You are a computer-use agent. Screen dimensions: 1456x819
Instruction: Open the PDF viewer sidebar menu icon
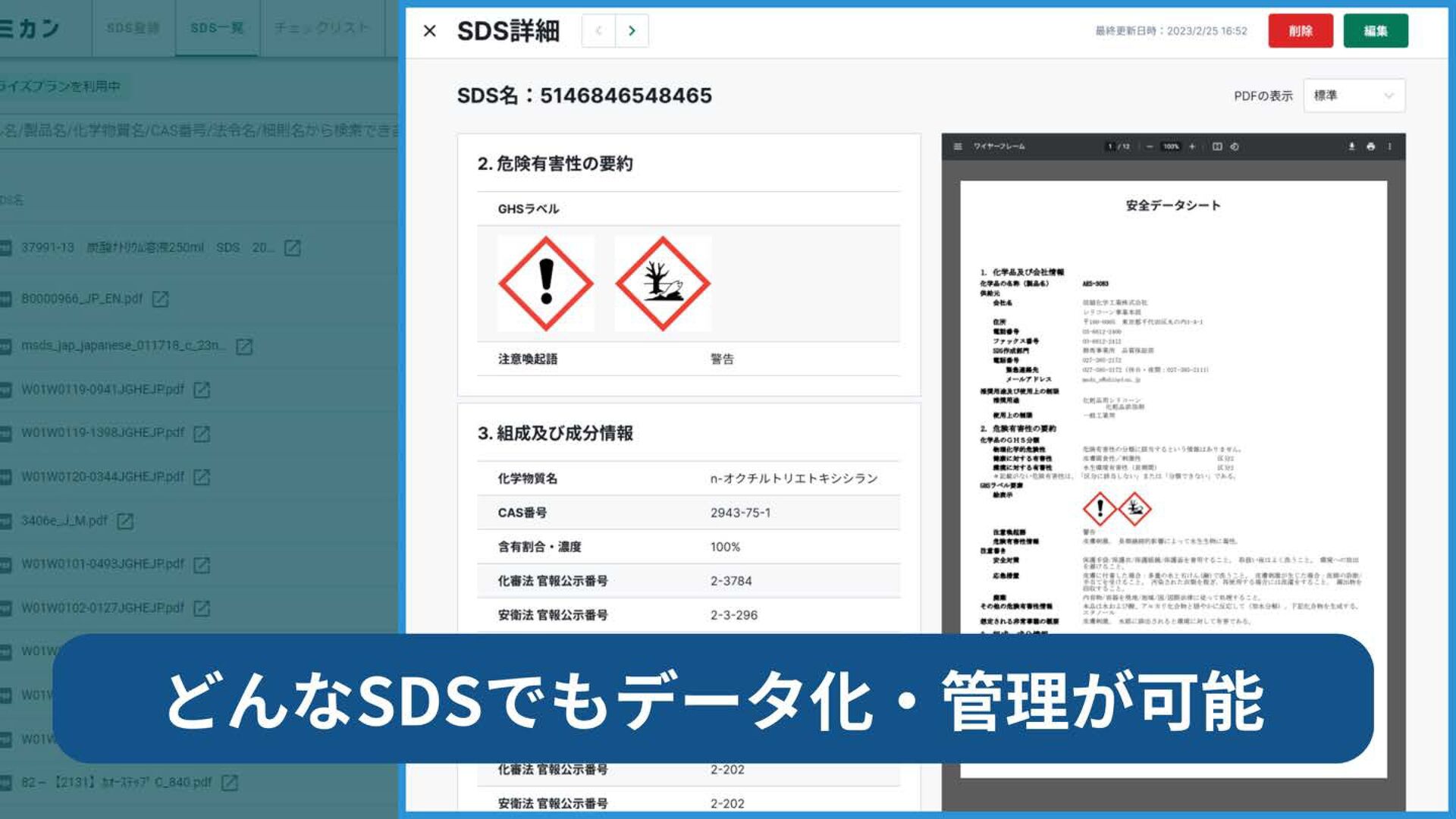(x=958, y=146)
